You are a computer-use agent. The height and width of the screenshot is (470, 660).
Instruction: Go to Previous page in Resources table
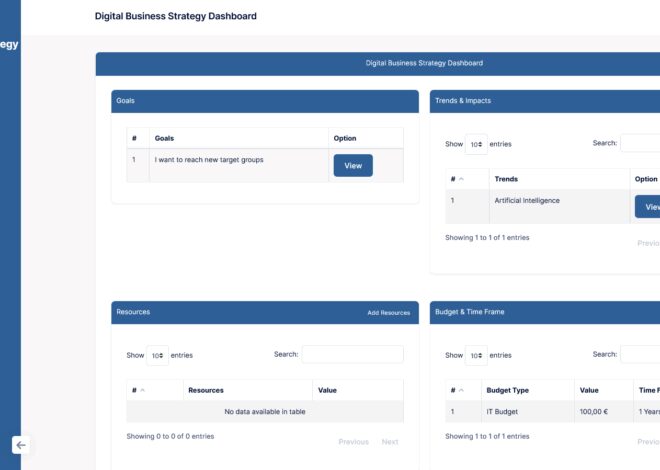pyautogui.click(x=353, y=442)
